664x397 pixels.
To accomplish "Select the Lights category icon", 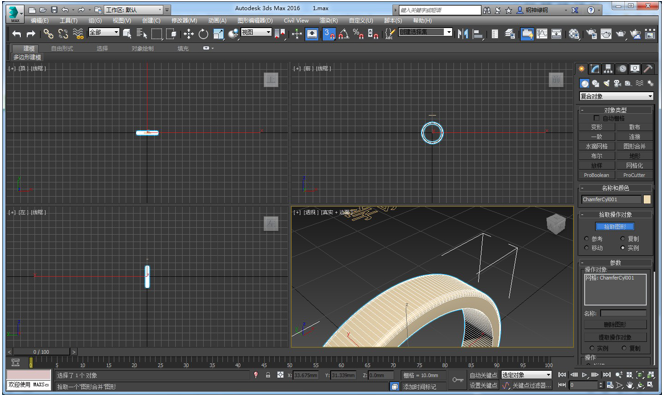I will (x=606, y=83).
